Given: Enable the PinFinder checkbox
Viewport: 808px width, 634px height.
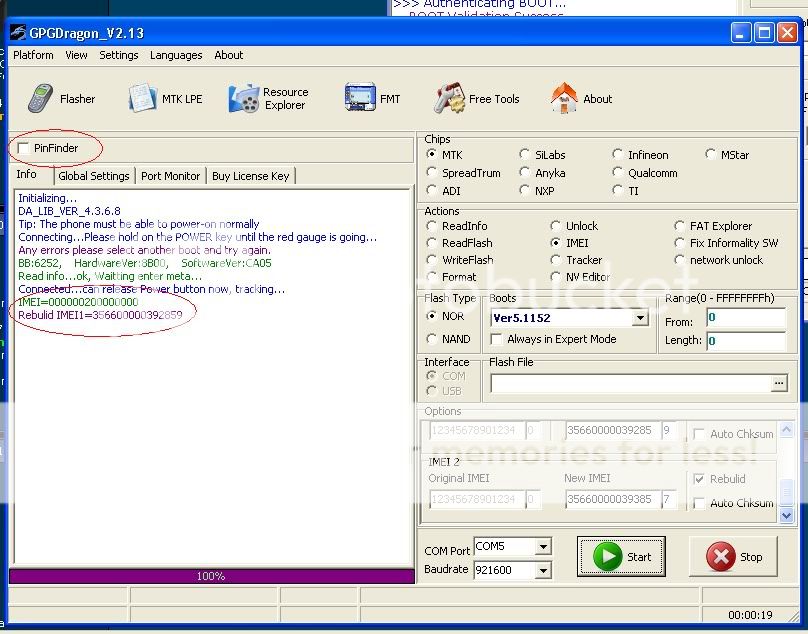Looking at the screenshot, I should tap(24, 148).
